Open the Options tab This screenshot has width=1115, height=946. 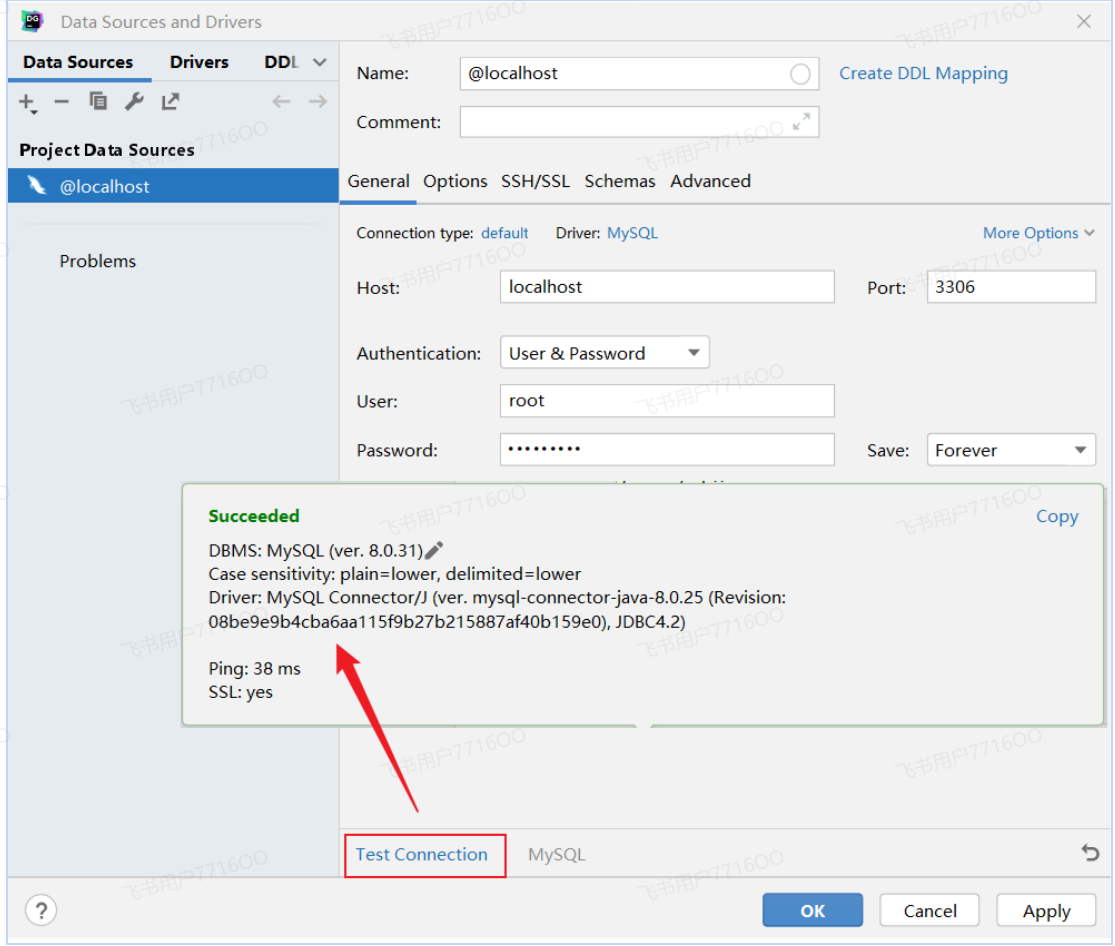pos(455,181)
